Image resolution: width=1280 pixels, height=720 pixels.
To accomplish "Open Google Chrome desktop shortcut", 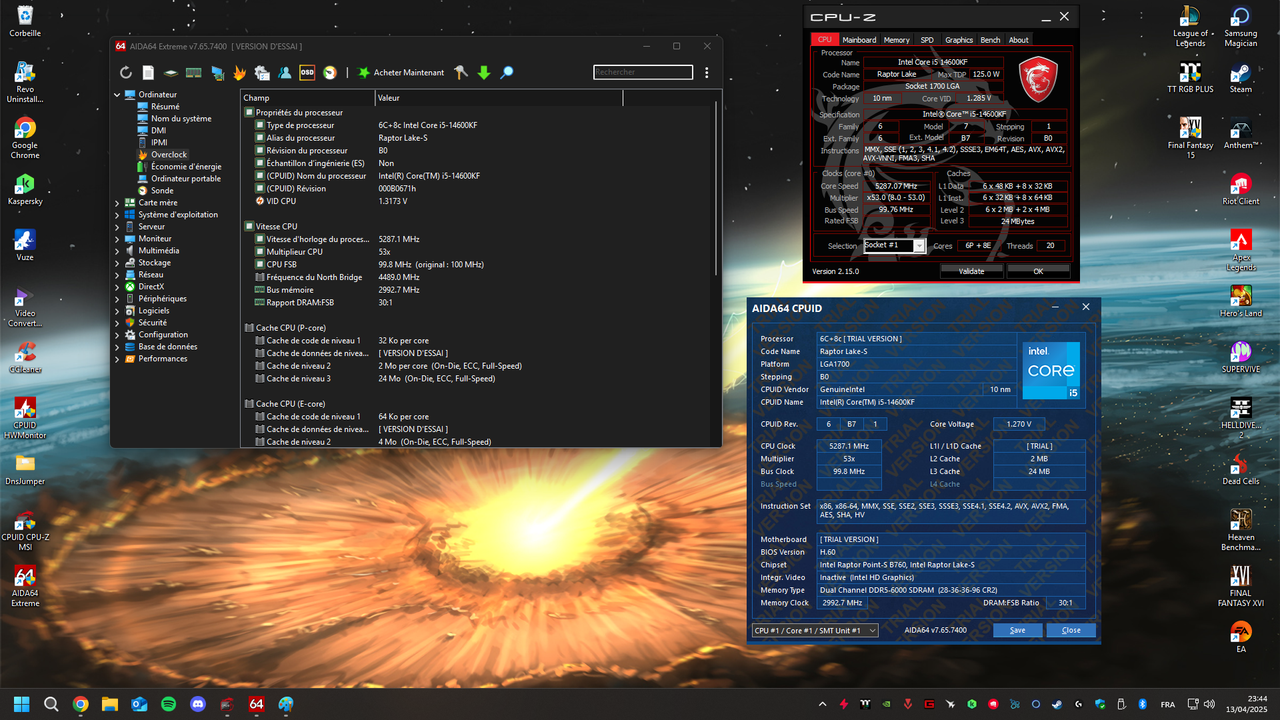I will click(x=25, y=137).
